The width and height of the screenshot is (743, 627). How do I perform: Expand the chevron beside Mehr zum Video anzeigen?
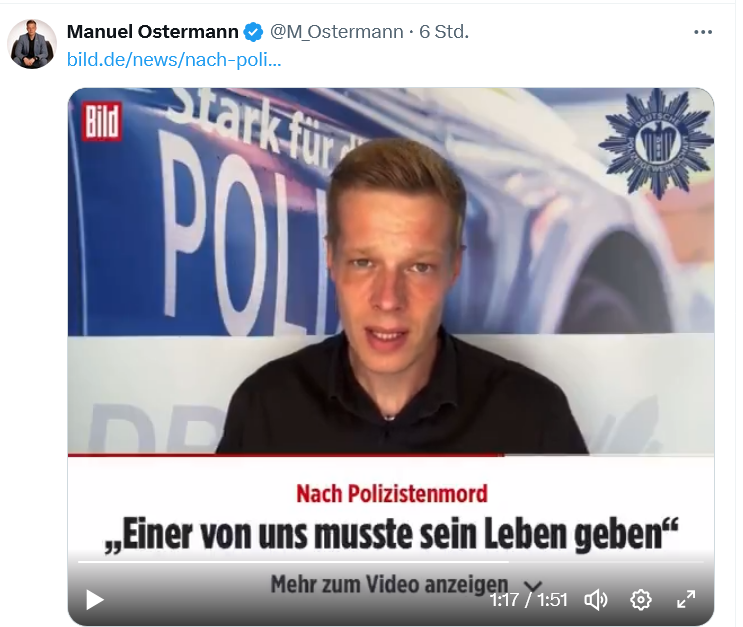[x=533, y=587]
